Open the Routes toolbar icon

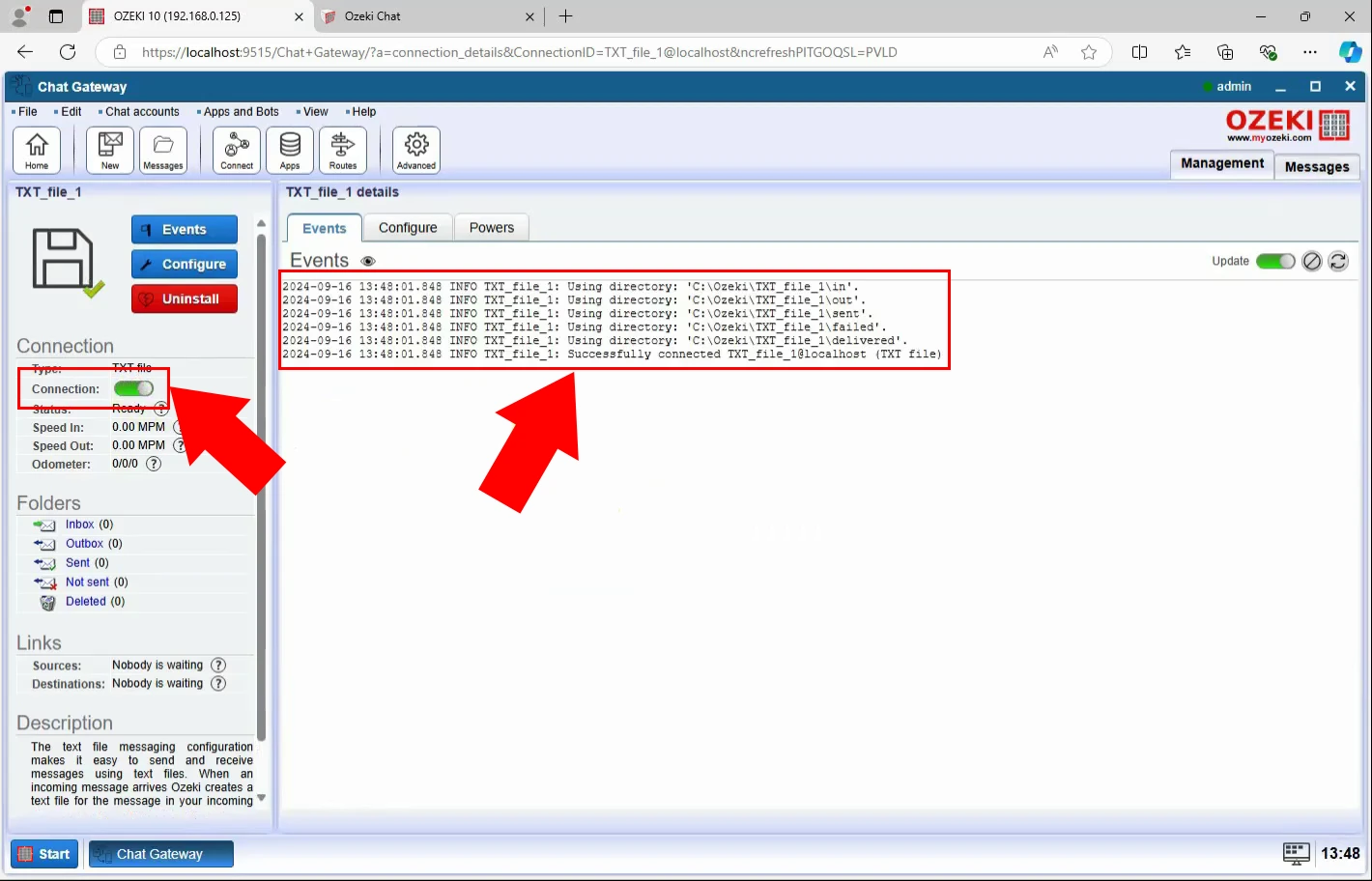[343, 151]
